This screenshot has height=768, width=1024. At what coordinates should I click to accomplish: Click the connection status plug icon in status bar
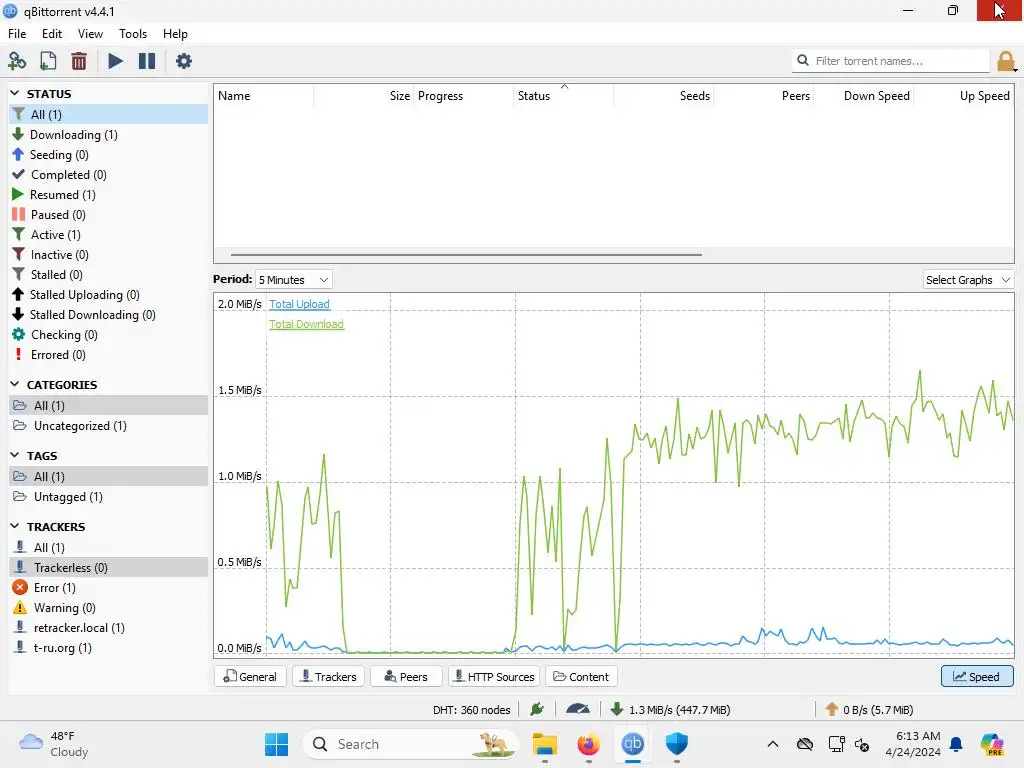coord(537,709)
